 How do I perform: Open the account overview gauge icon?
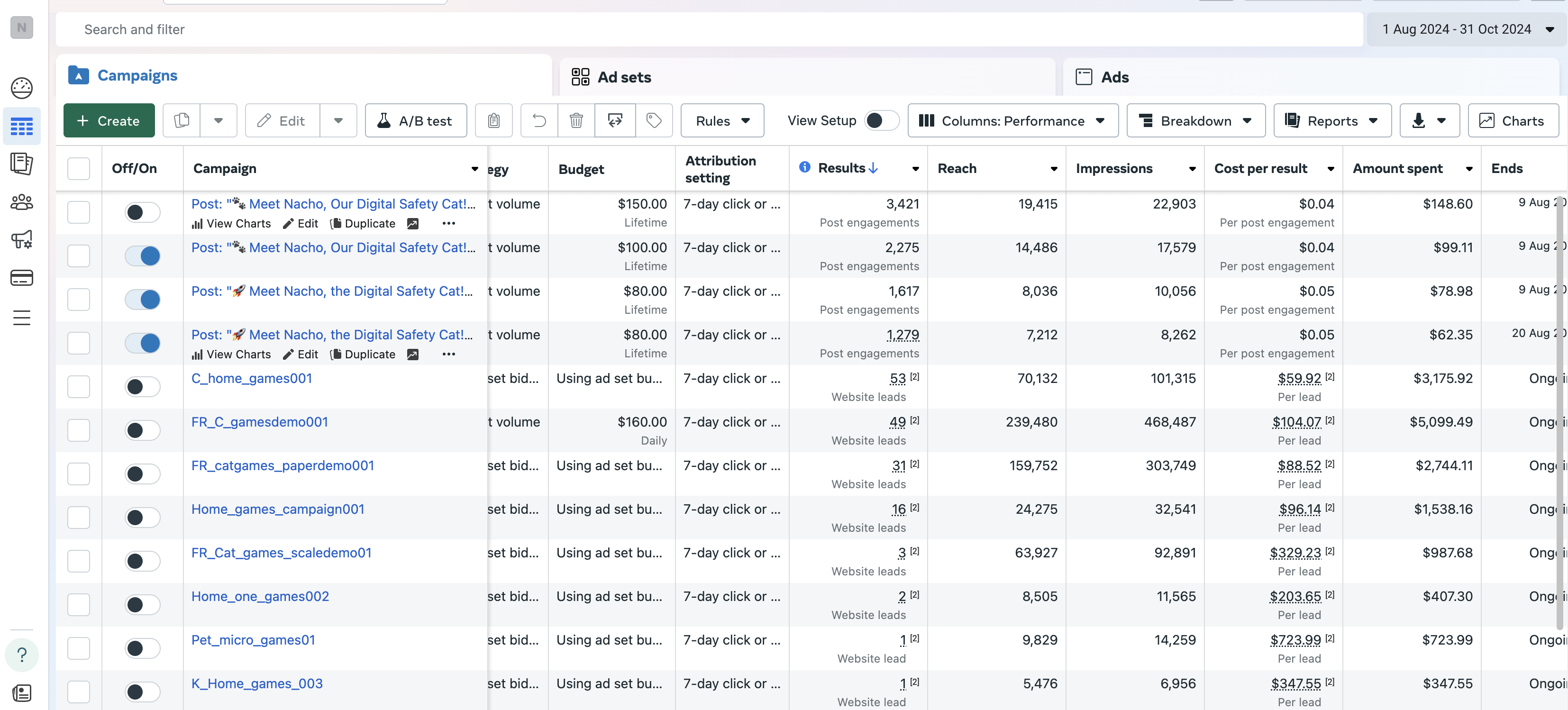click(22, 88)
